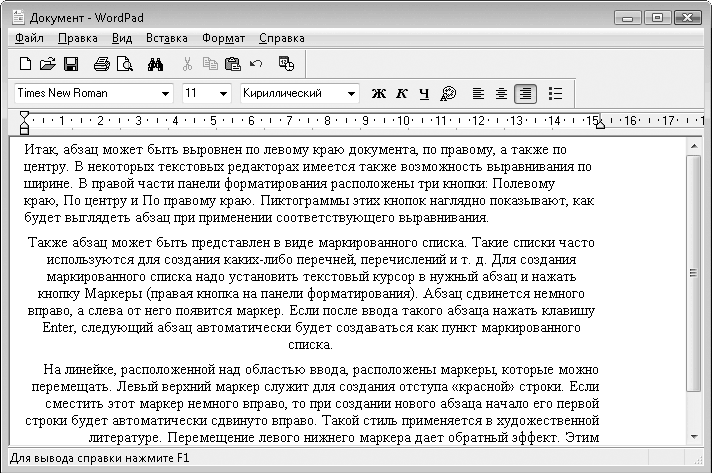Open Print Preview from the toolbar
The height and width of the screenshot is (473, 712).
coord(124,64)
